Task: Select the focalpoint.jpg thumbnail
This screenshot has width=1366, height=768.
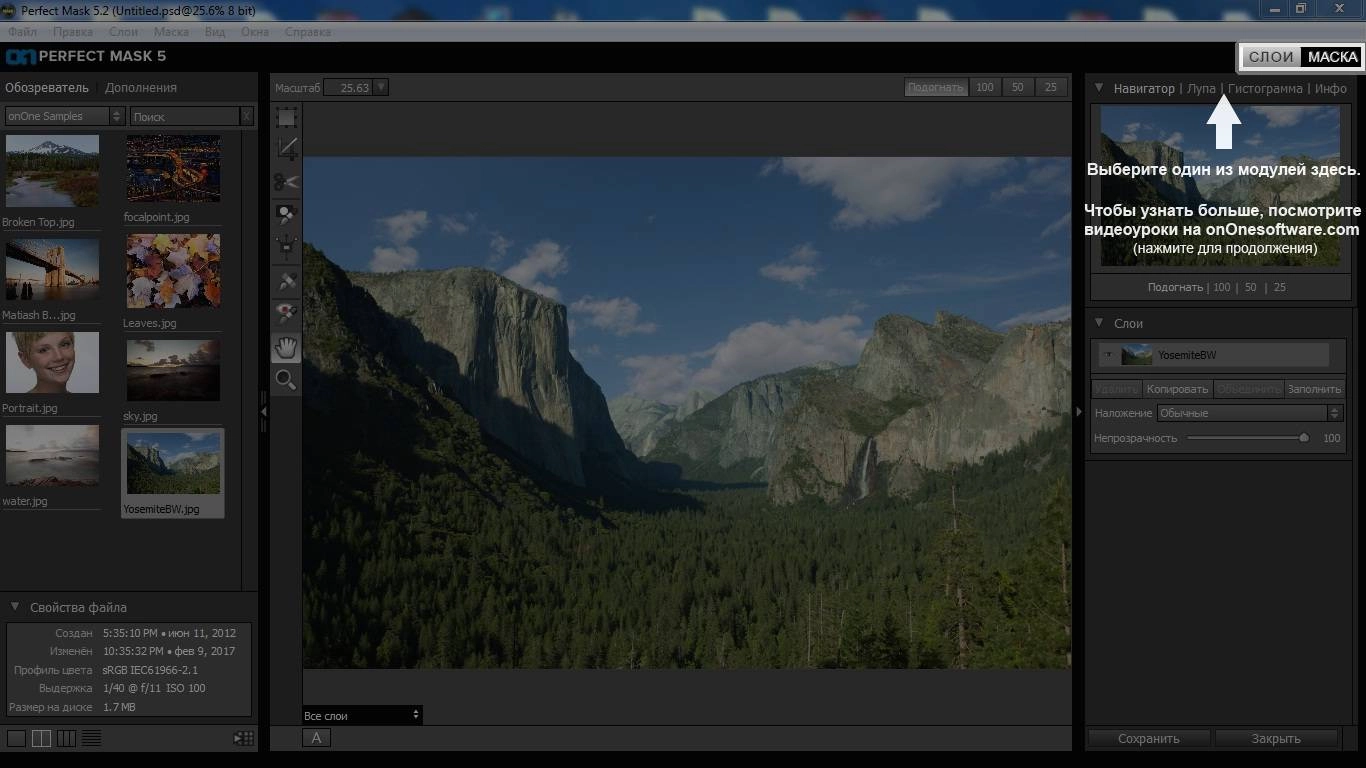Action: [x=173, y=168]
